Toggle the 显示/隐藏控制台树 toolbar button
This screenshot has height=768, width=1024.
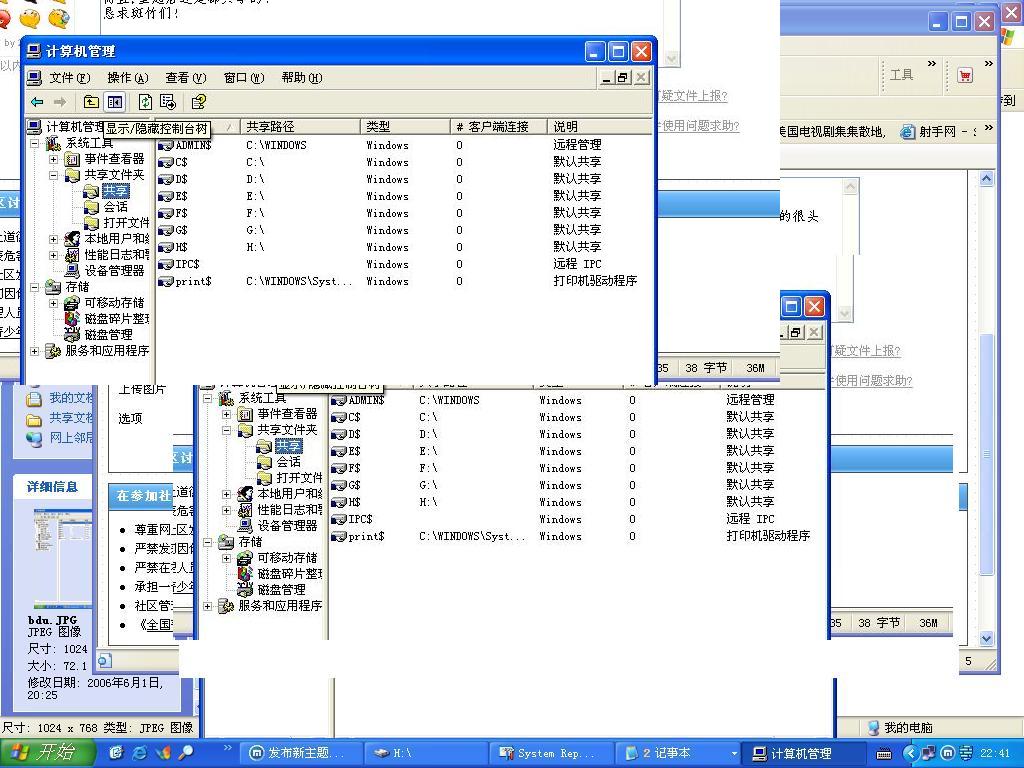[114, 102]
